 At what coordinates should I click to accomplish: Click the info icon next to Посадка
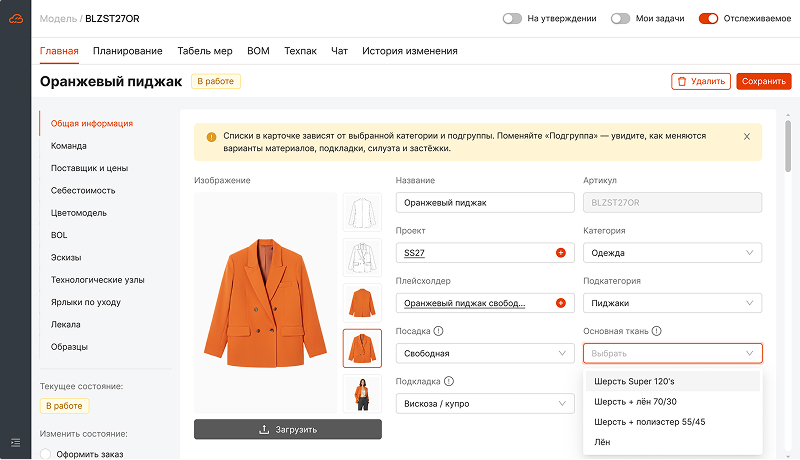pyautogui.click(x=438, y=331)
